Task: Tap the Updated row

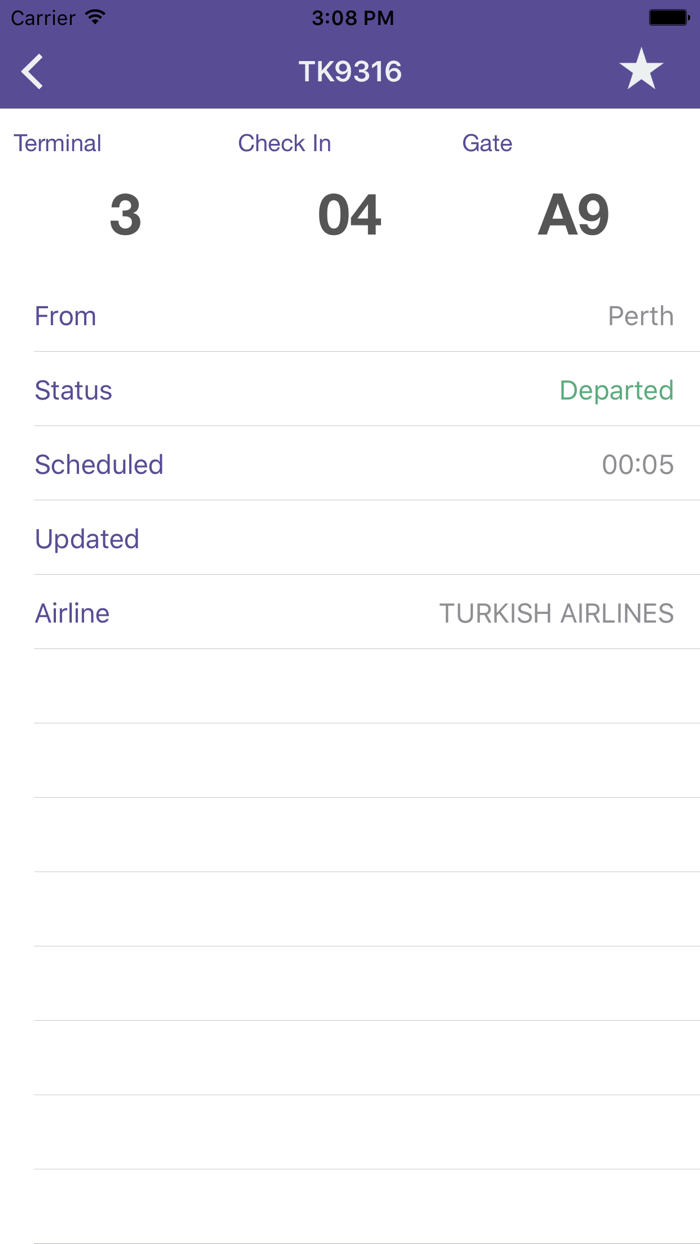Action: (x=350, y=538)
